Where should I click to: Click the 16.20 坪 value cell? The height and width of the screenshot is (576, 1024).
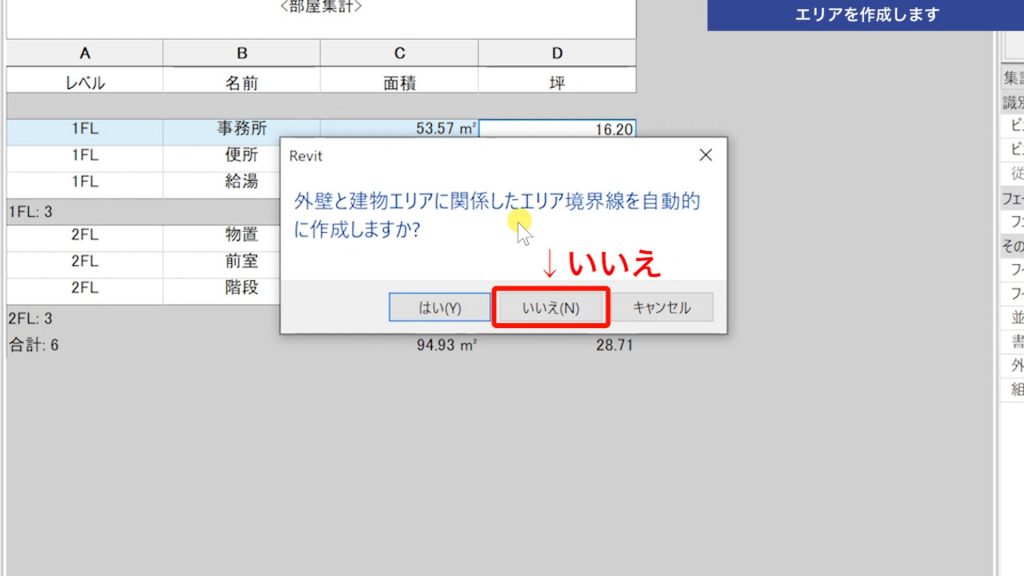557,128
